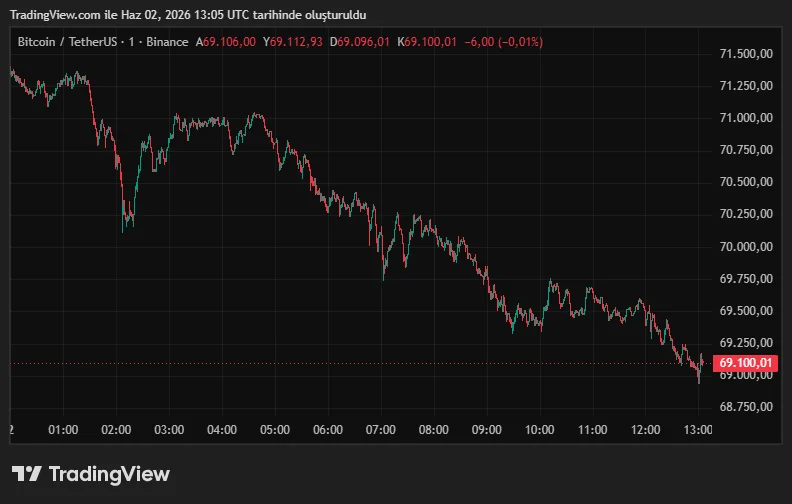Screen dimensions: 792x504
Task: Click the low value D69.096,01
Action: (360, 42)
